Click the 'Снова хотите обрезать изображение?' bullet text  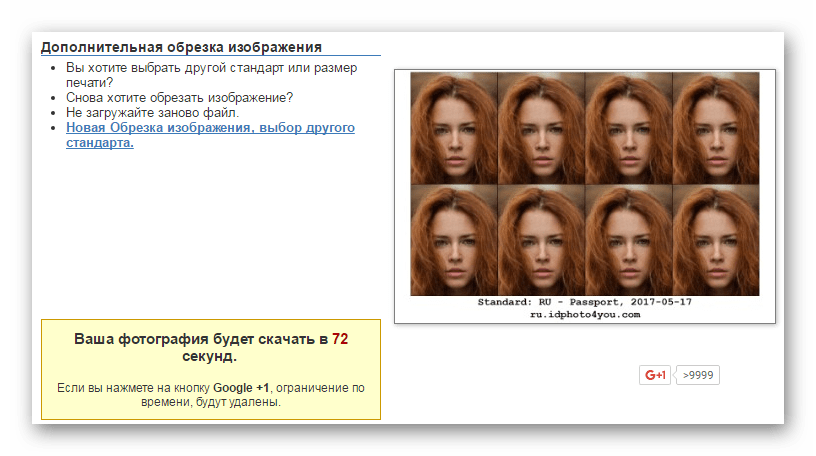pos(179,97)
